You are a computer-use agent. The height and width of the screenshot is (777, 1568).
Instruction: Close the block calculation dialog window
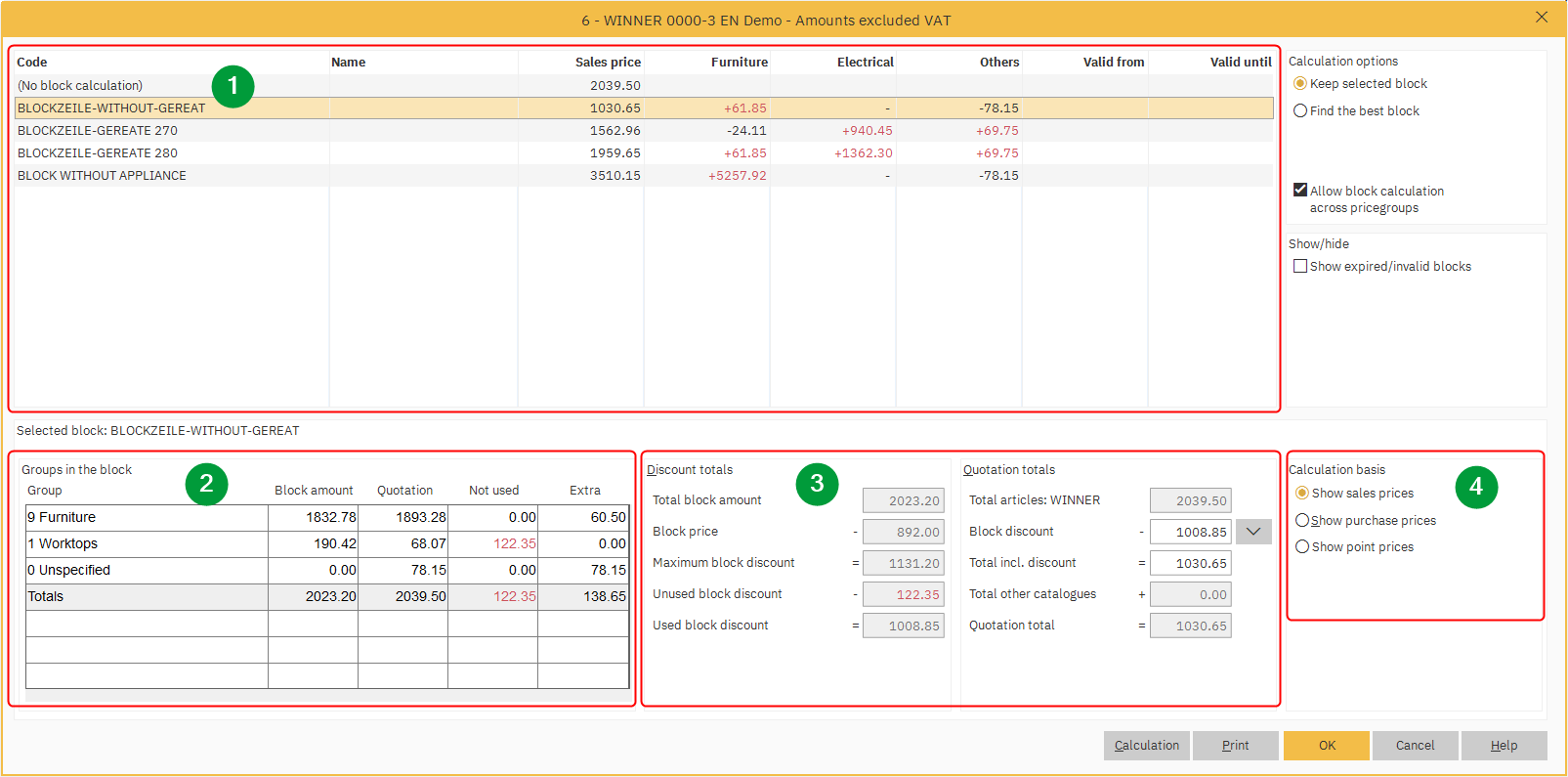(x=1541, y=18)
